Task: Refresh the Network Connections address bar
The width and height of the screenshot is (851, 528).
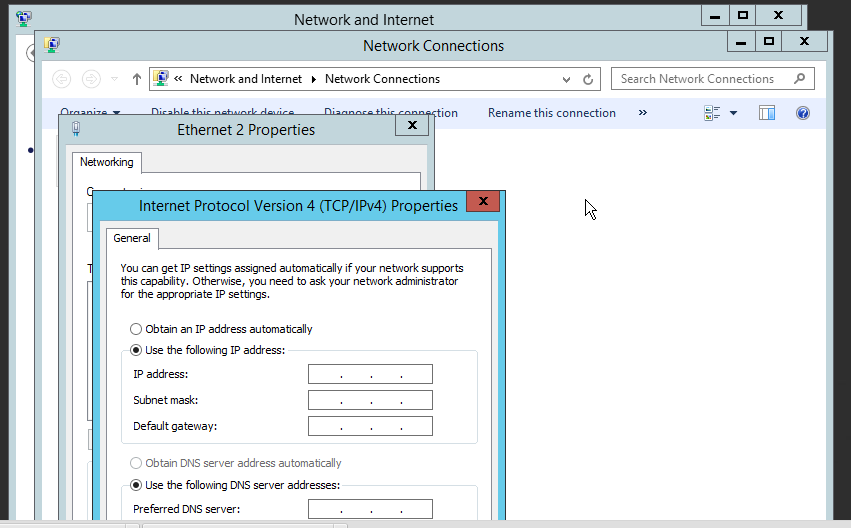Action: point(588,79)
